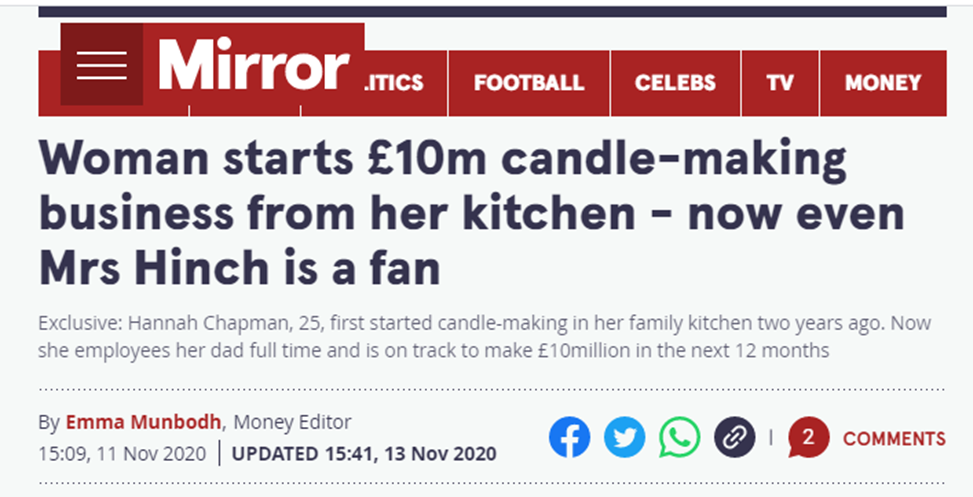
Task: Click the COMMENTS text link
Action: (x=894, y=438)
